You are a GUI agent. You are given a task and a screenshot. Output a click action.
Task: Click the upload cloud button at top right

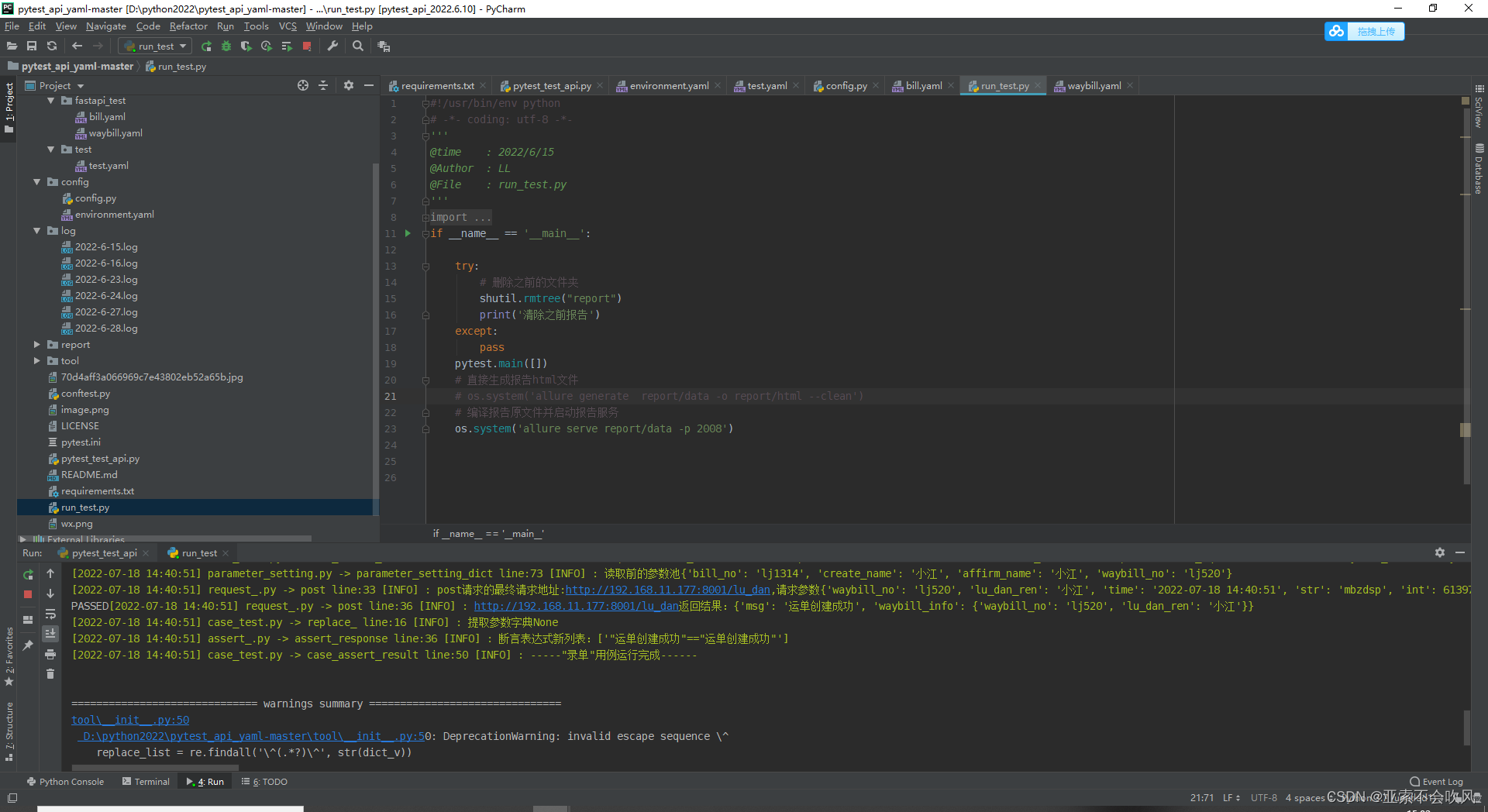tap(1365, 31)
